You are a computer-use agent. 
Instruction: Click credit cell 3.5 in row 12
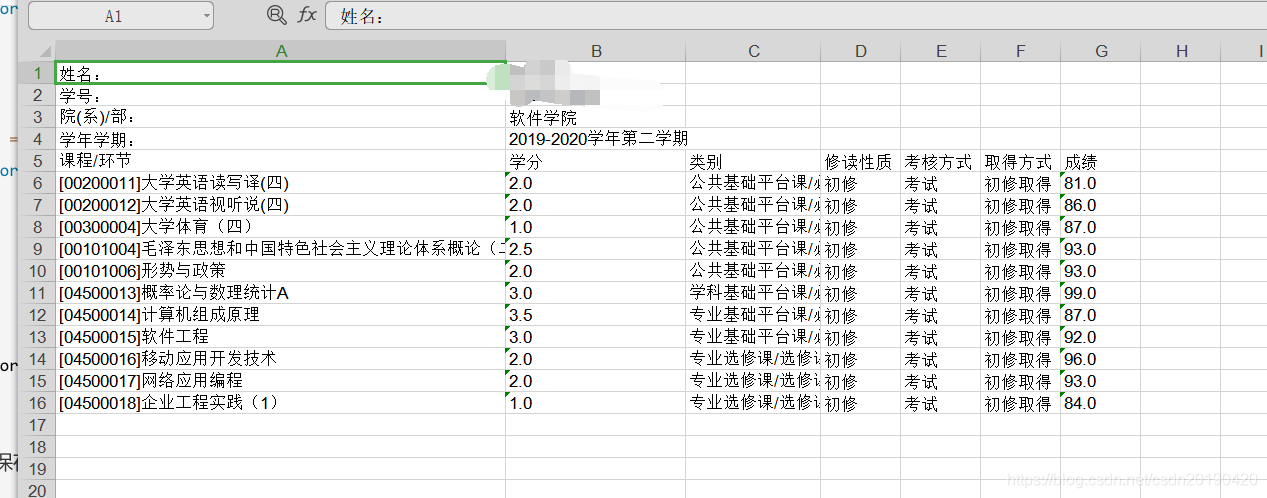pyautogui.click(x=596, y=315)
